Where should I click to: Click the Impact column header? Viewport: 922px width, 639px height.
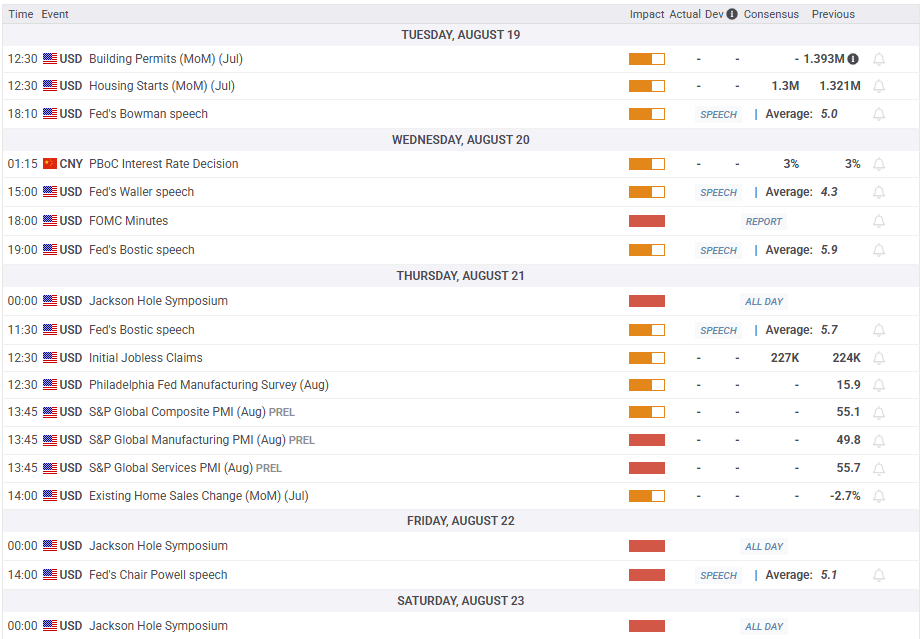pyautogui.click(x=647, y=14)
